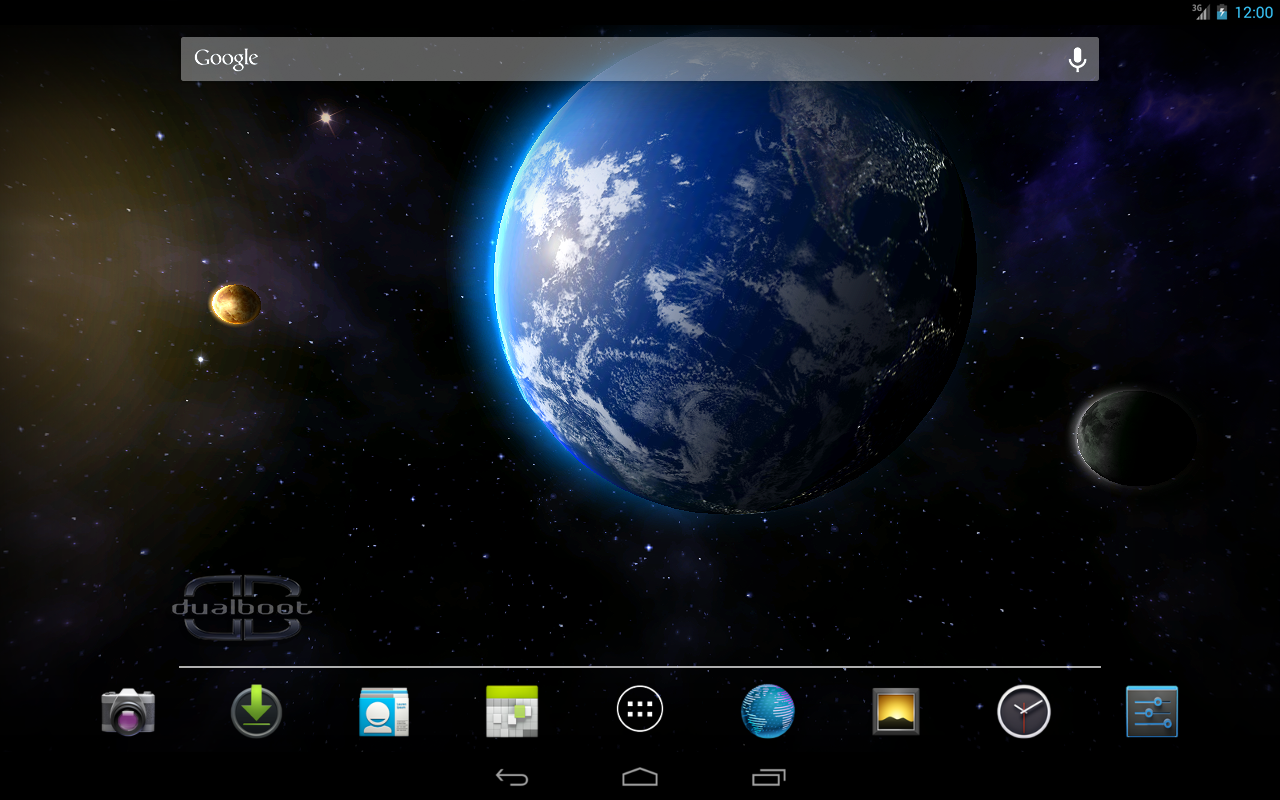Tap the 3G signal strength indicator
This screenshot has height=800, width=1280.
click(x=1201, y=12)
